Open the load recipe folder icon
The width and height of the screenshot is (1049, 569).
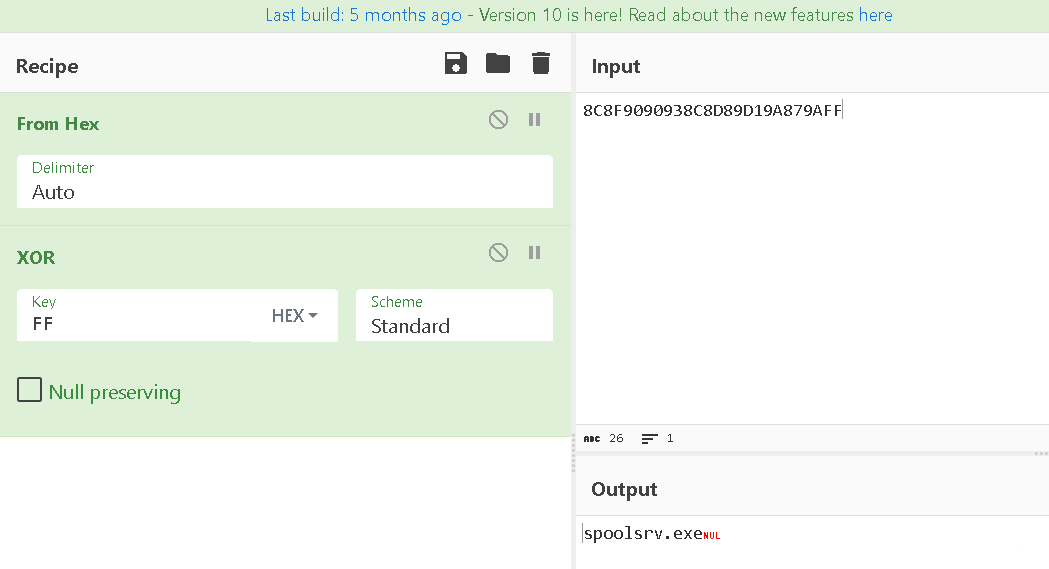coord(498,64)
